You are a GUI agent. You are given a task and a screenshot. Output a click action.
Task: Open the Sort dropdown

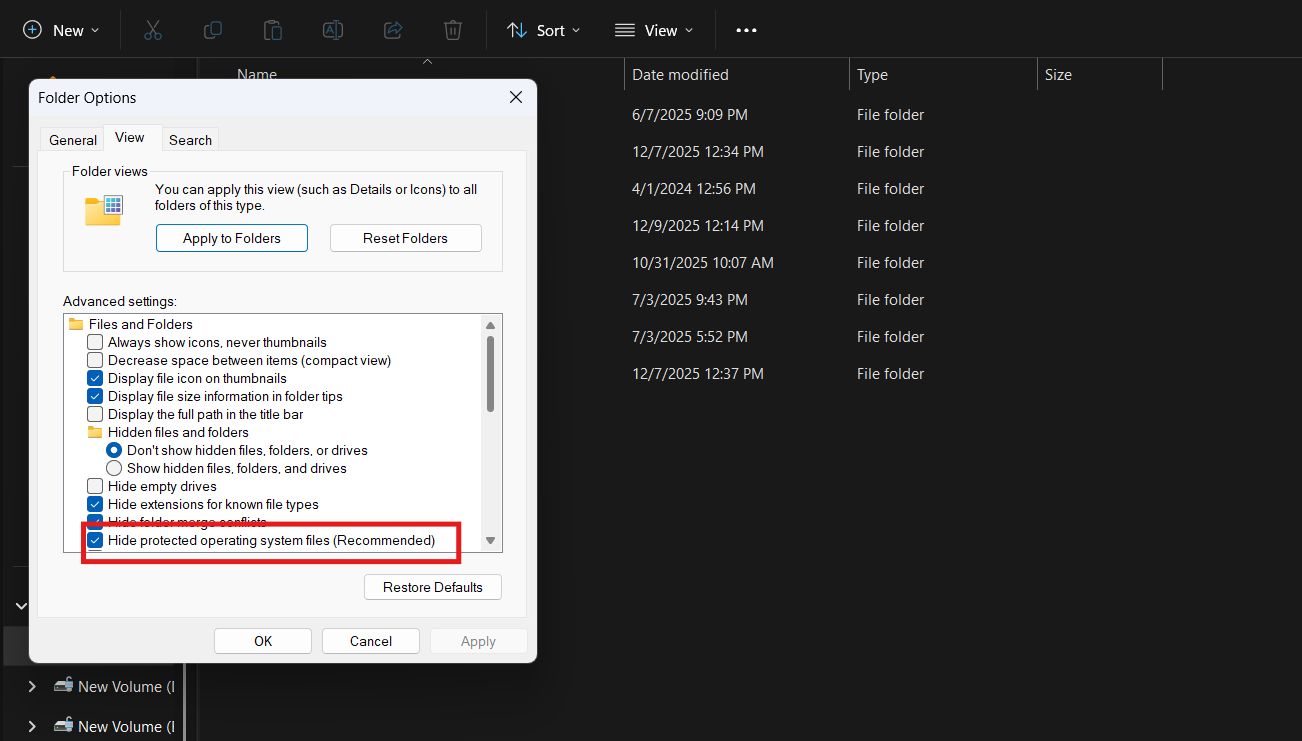click(x=543, y=30)
